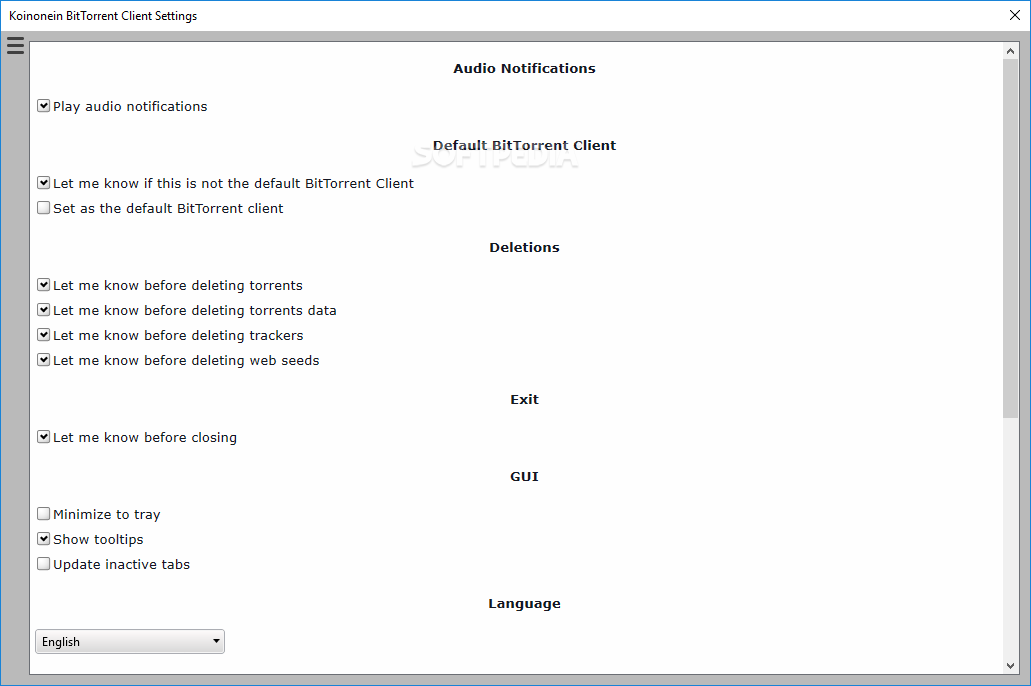Close the Koinonein Settings window

tap(1015, 15)
